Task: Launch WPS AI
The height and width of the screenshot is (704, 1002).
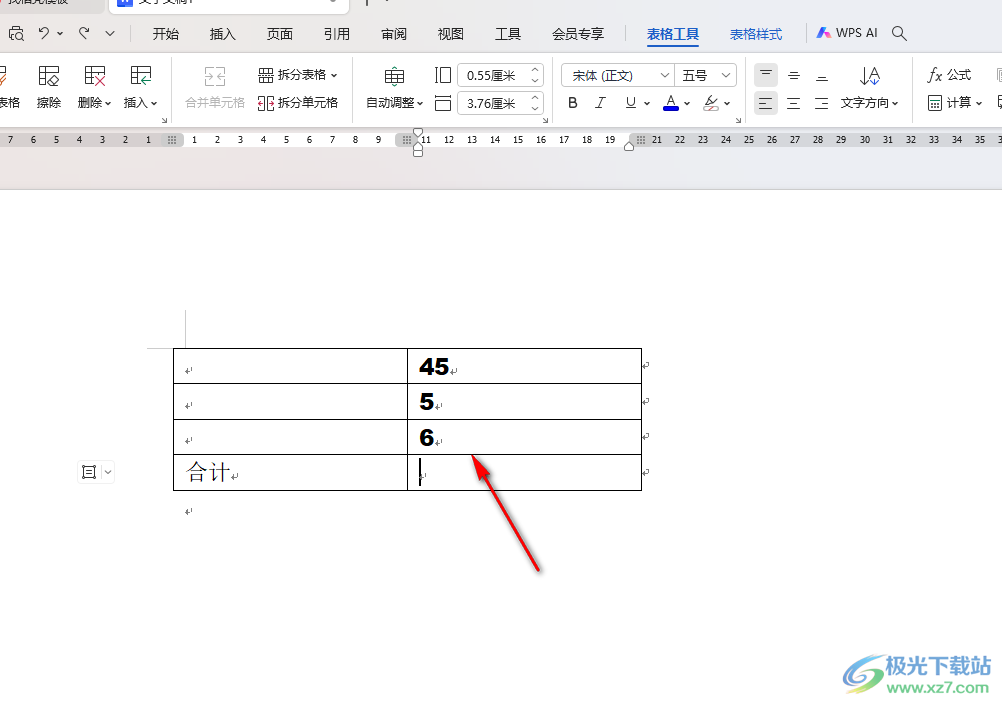Action: (x=847, y=33)
